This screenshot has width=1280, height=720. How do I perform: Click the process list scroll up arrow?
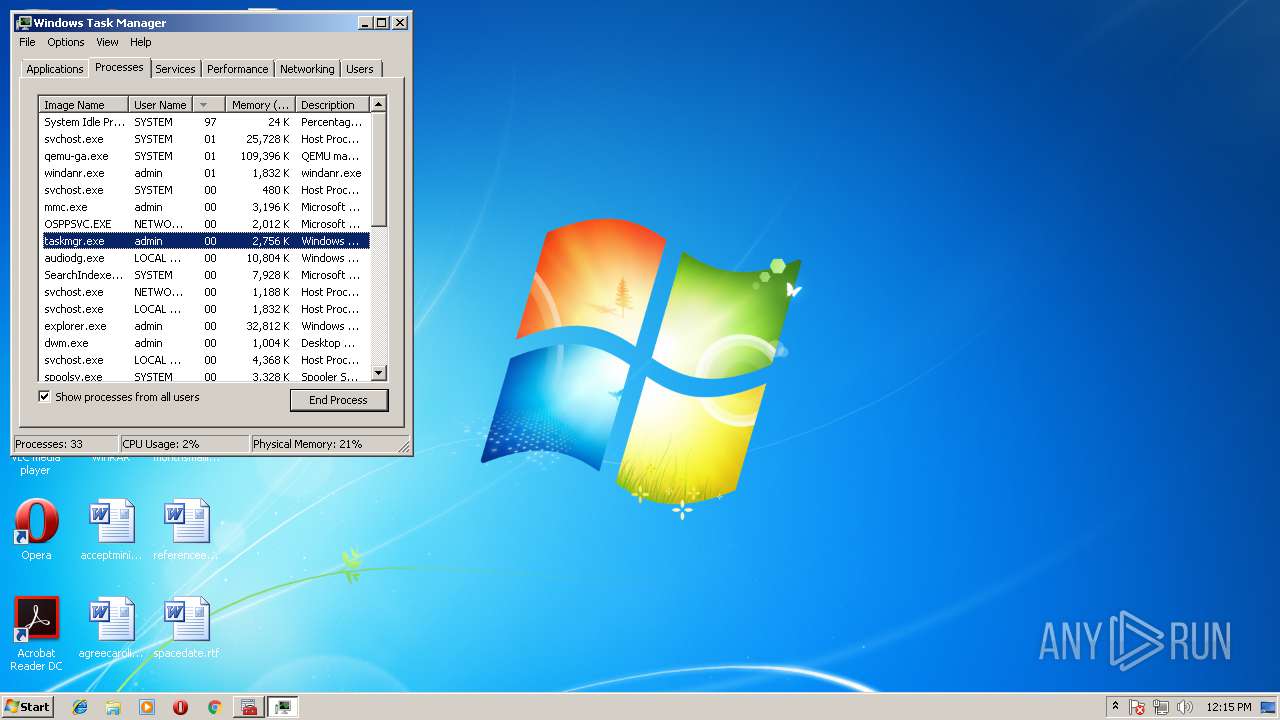pyautogui.click(x=378, y=104)
